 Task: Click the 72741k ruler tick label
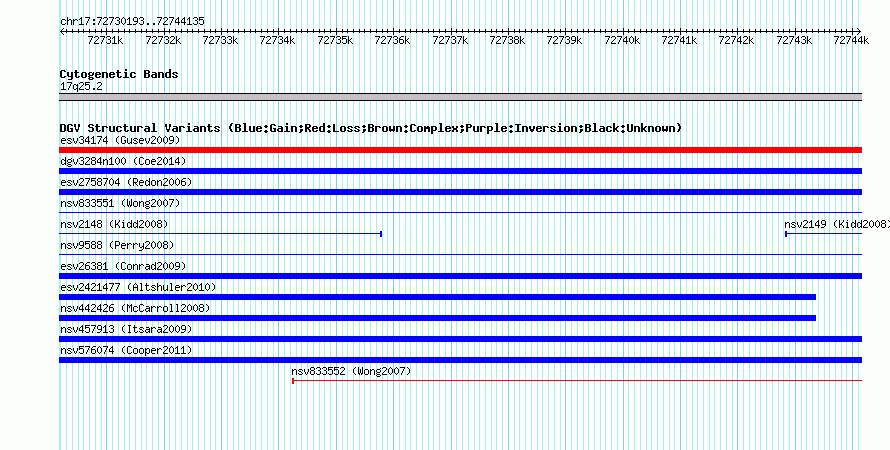tap(680, 40)
